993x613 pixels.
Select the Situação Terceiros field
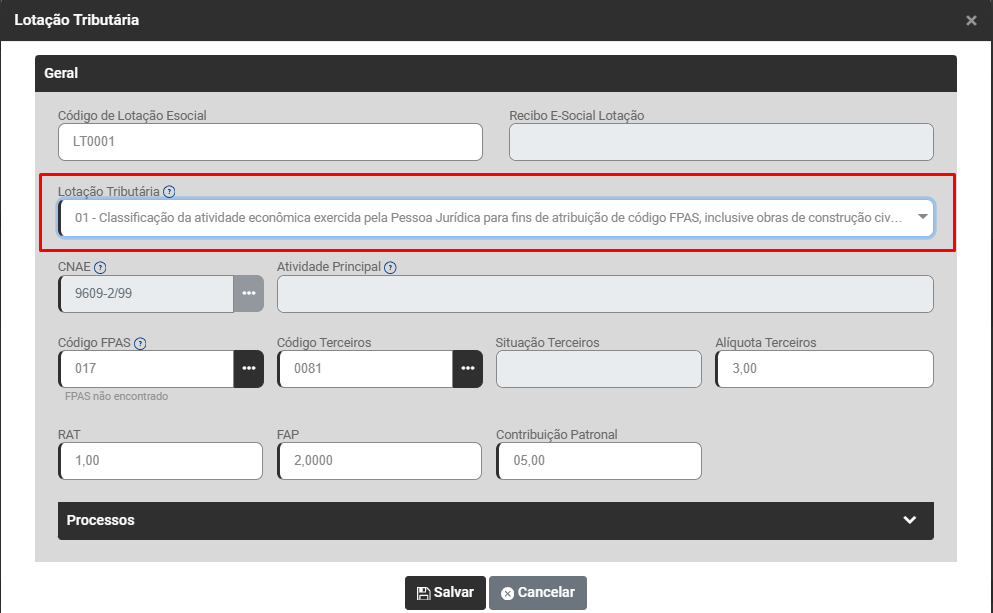(598, 369)
